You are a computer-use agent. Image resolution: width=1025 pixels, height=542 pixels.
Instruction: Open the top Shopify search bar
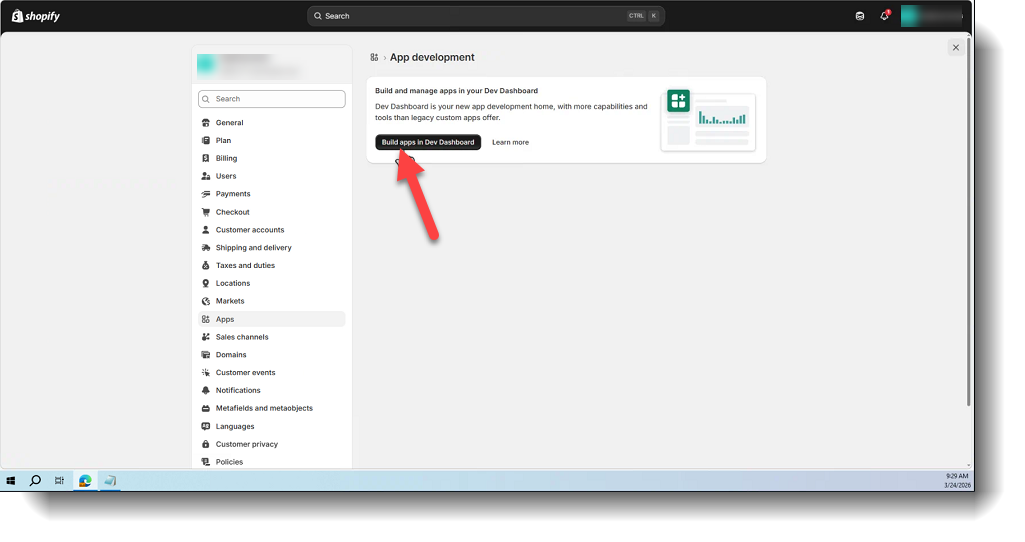[486, 16]
